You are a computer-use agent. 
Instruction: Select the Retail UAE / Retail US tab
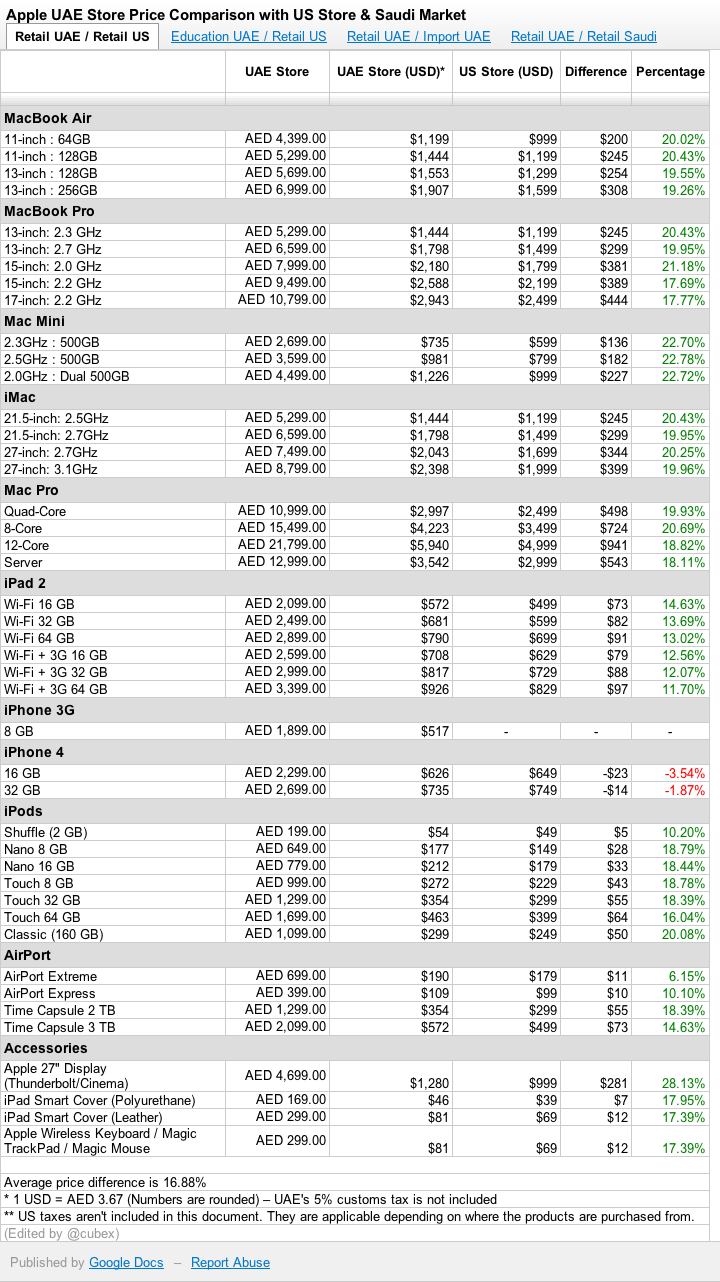[82, 37]
